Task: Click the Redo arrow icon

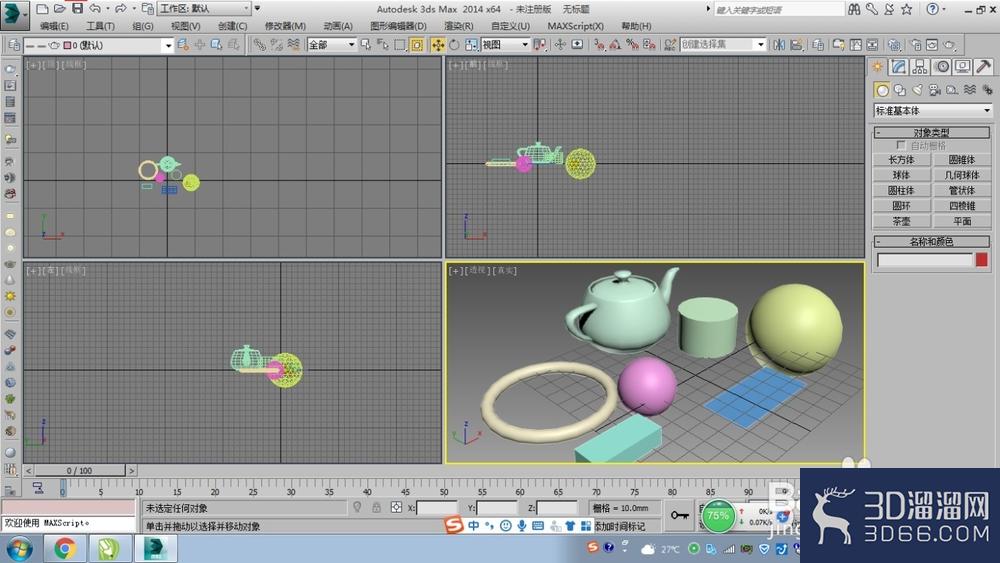Action: [121, 8]
